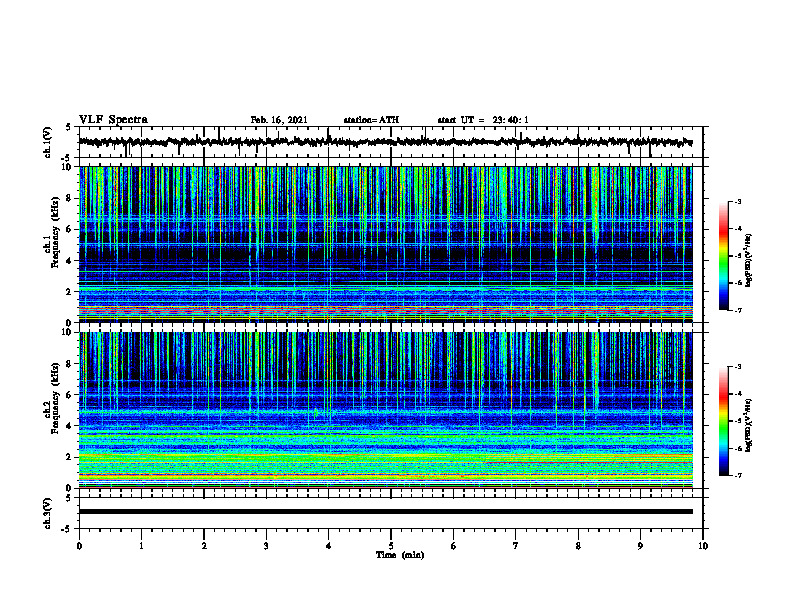Click the "ch.3(V)" axis label
The width and height of the screenshot is (792, 612).
tap(48, 513)
